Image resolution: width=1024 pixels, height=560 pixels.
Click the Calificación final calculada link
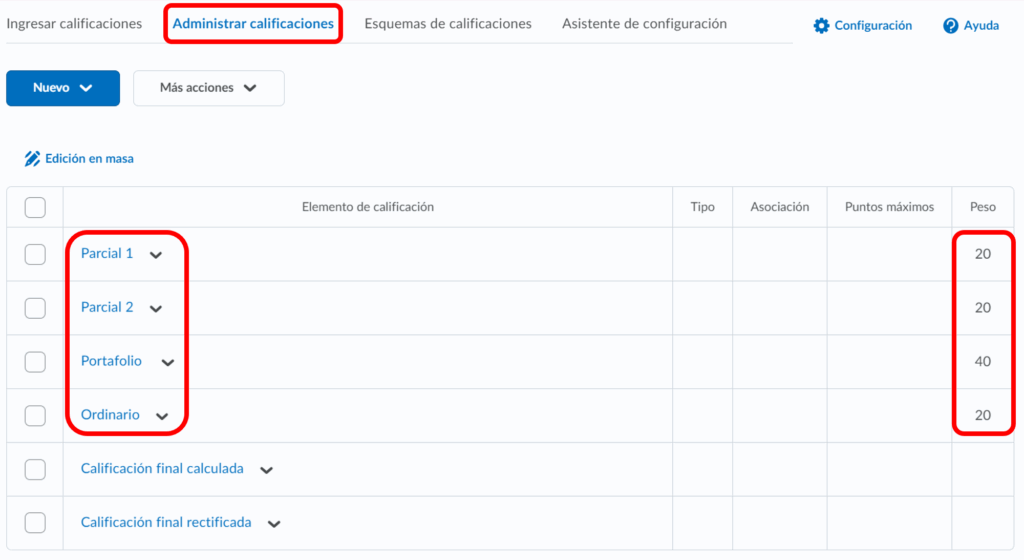click(x=162, y=469)
